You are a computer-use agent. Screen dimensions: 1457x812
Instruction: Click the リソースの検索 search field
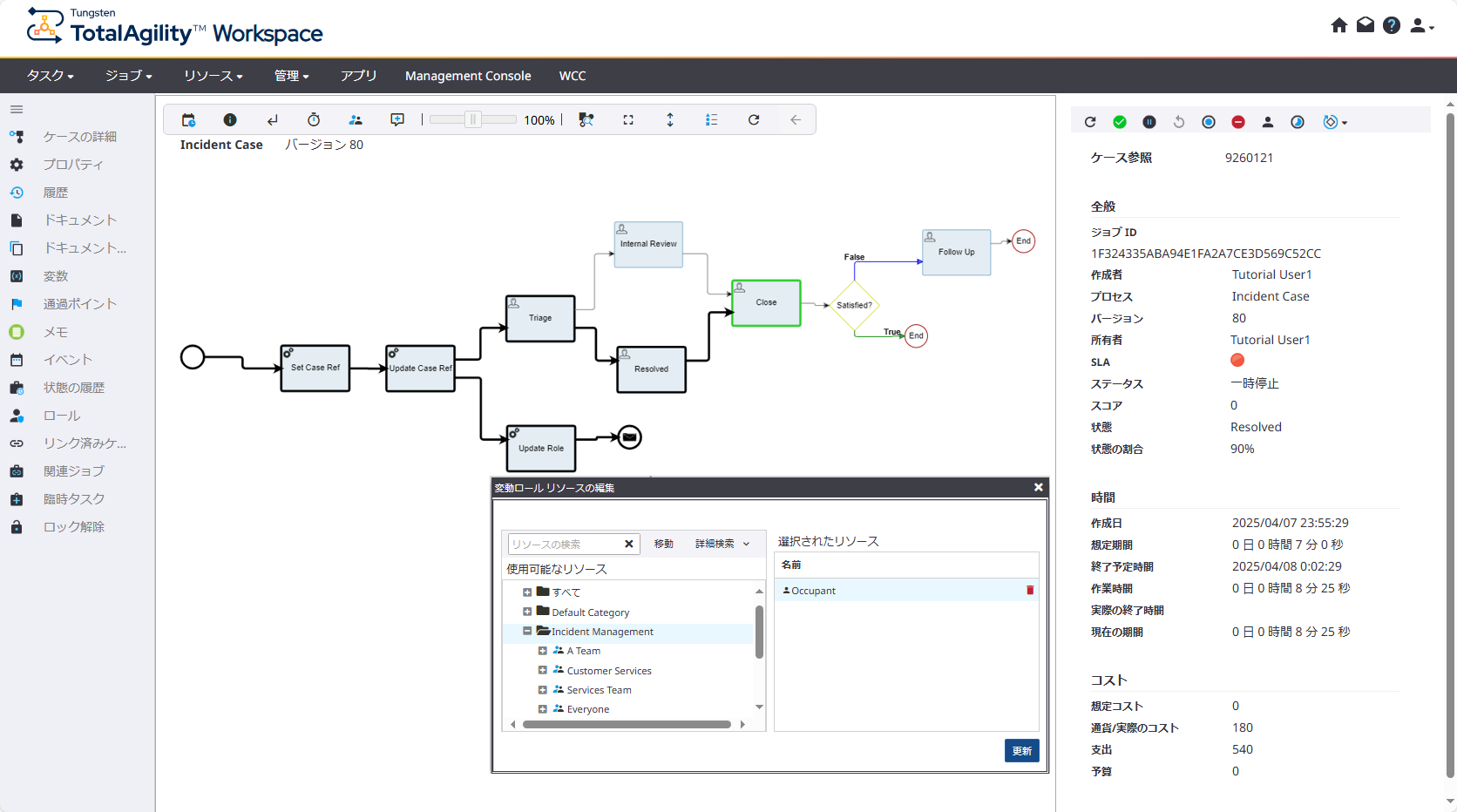(565, 545)
